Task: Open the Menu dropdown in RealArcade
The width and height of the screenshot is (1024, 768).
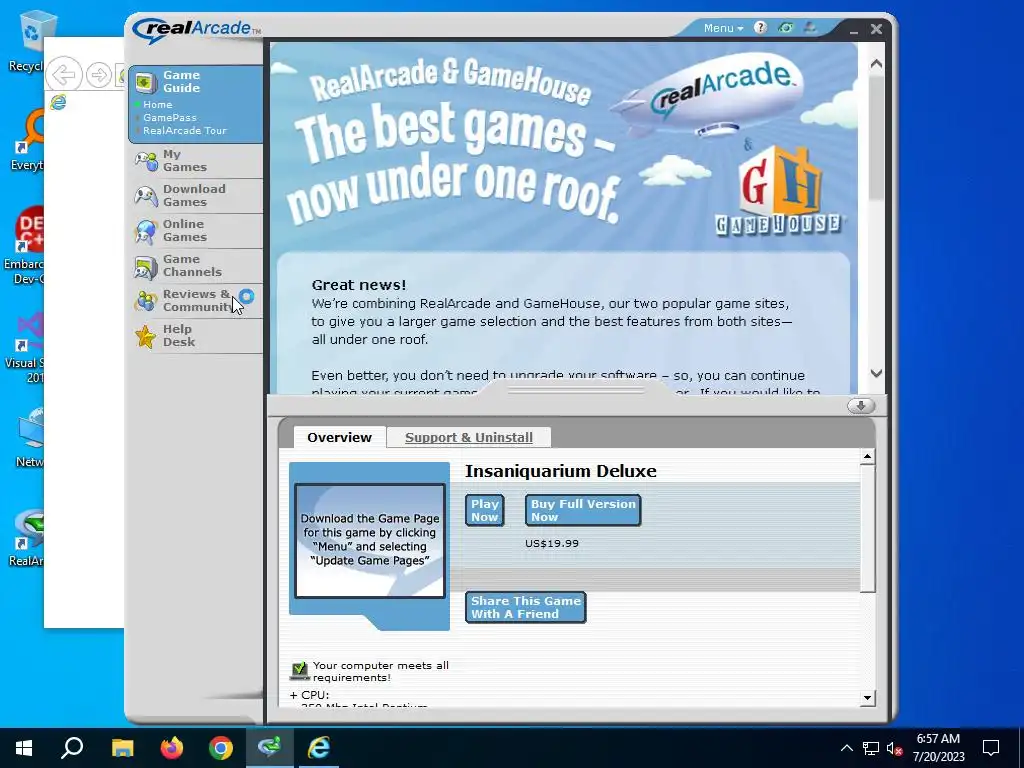Action: point(723,28)
